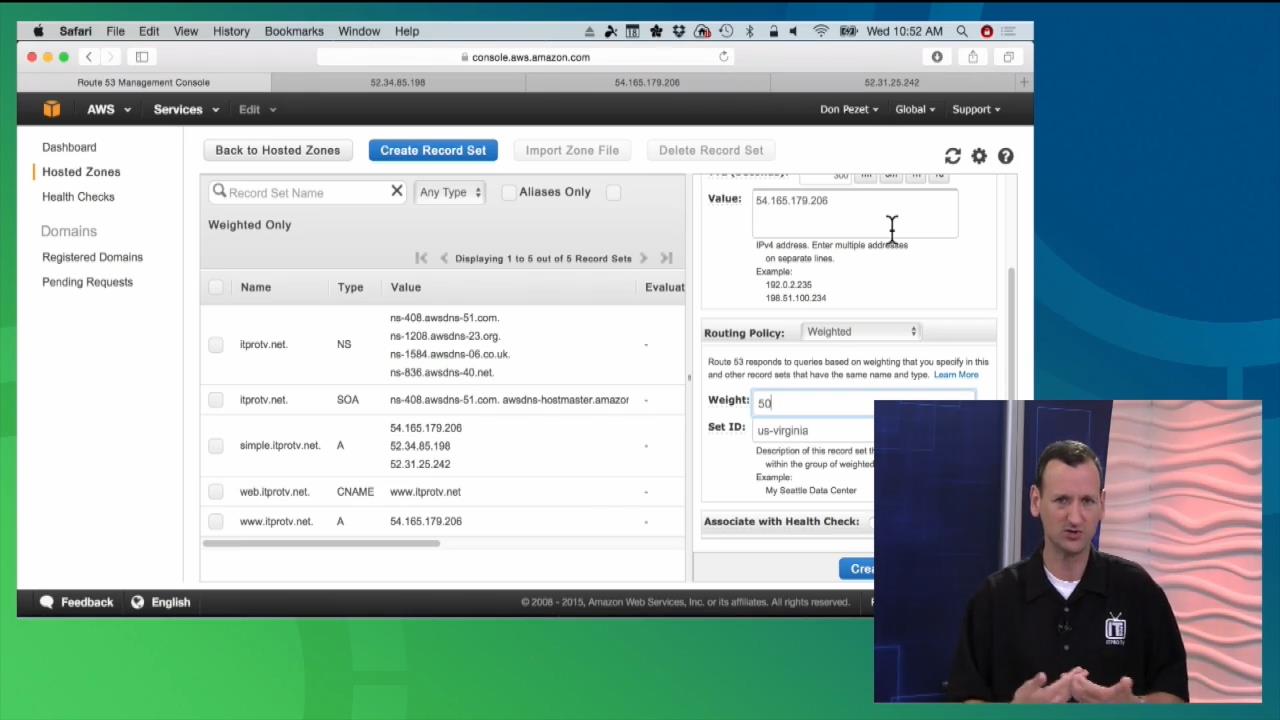Add a new Safari tab

point(1024,82)
